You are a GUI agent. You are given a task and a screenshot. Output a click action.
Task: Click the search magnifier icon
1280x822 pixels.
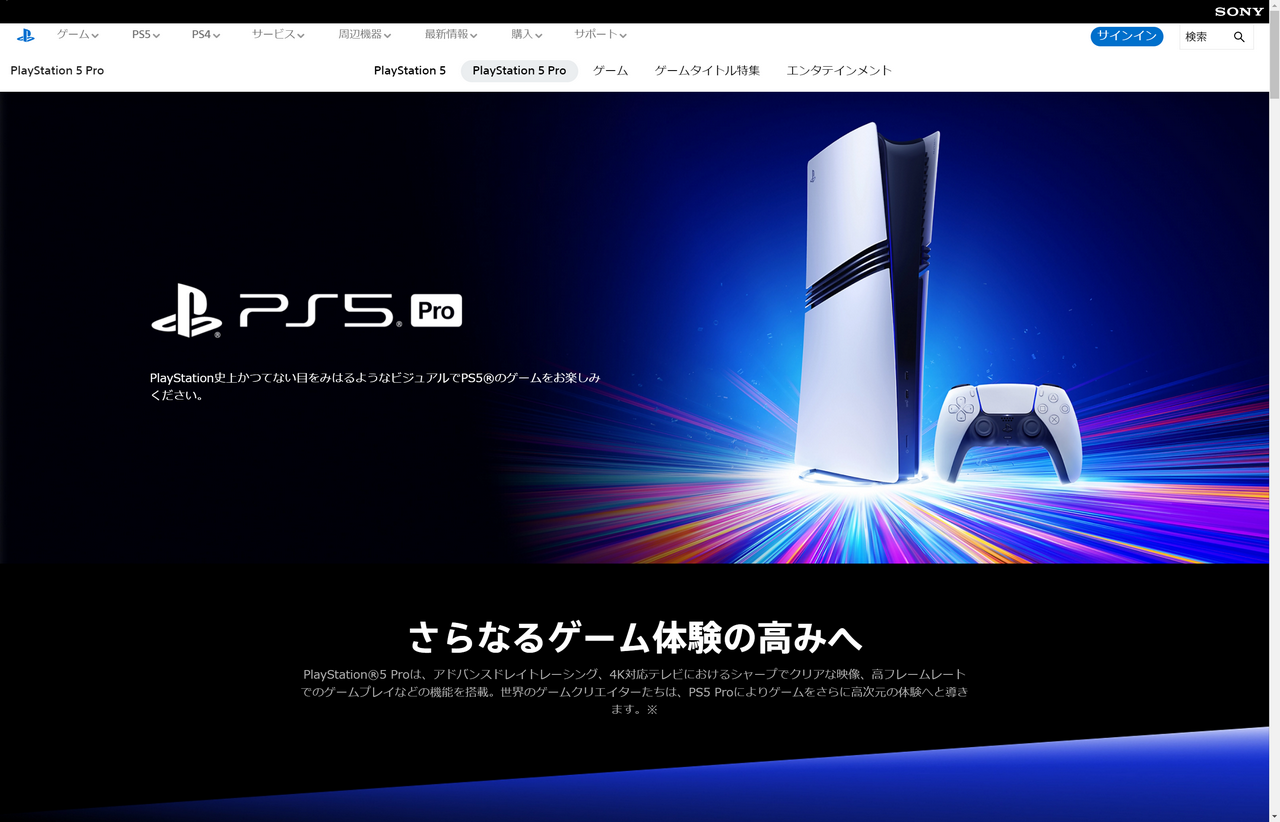[x=1239, y=36]
